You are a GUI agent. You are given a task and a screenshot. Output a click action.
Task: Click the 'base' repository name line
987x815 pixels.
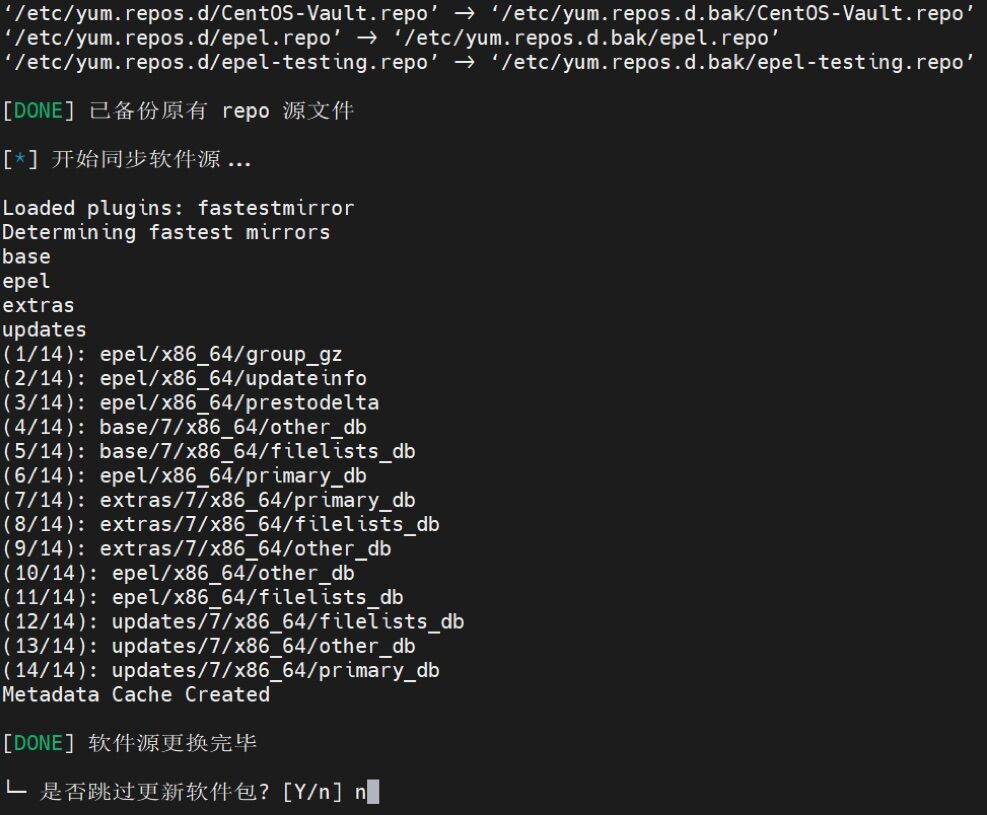pos(26,257)
